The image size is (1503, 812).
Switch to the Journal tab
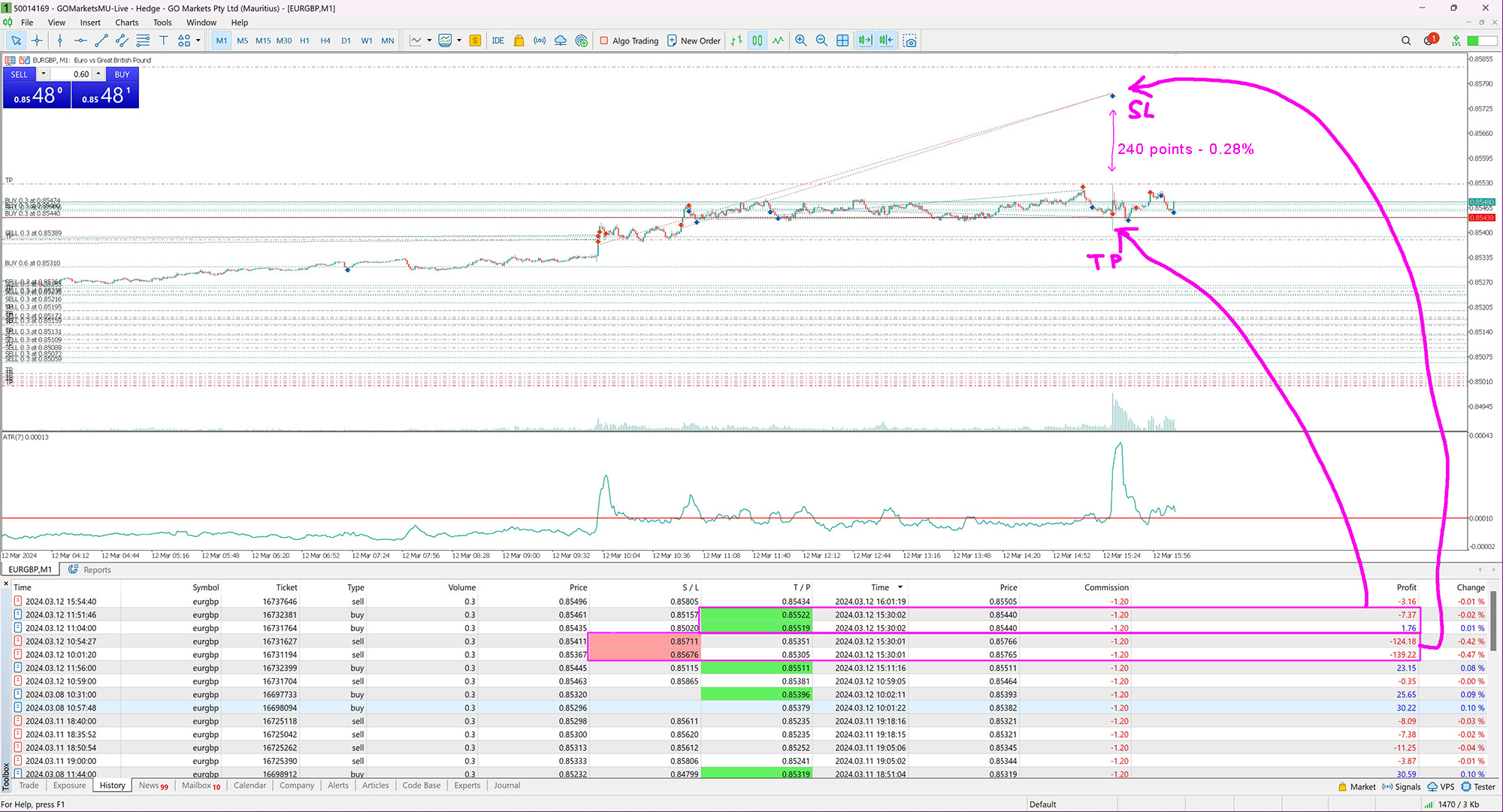click(x=507, y=785)
